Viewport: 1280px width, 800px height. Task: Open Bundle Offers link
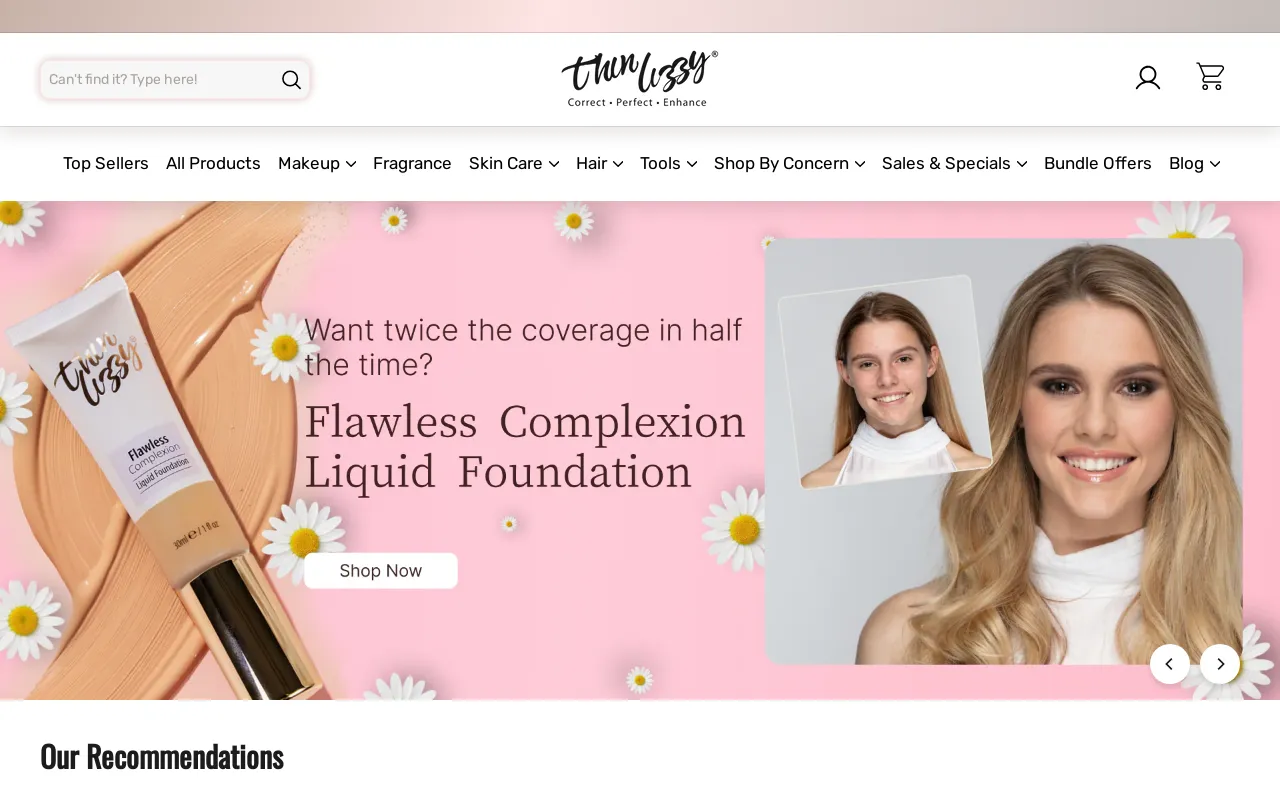[x=1098, y=163]
